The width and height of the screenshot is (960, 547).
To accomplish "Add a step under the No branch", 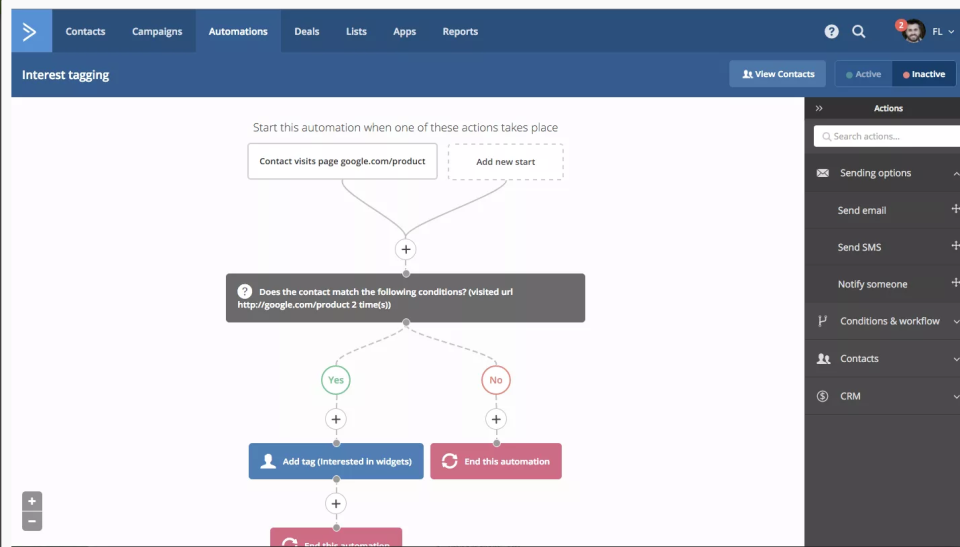I will (496, 419).
